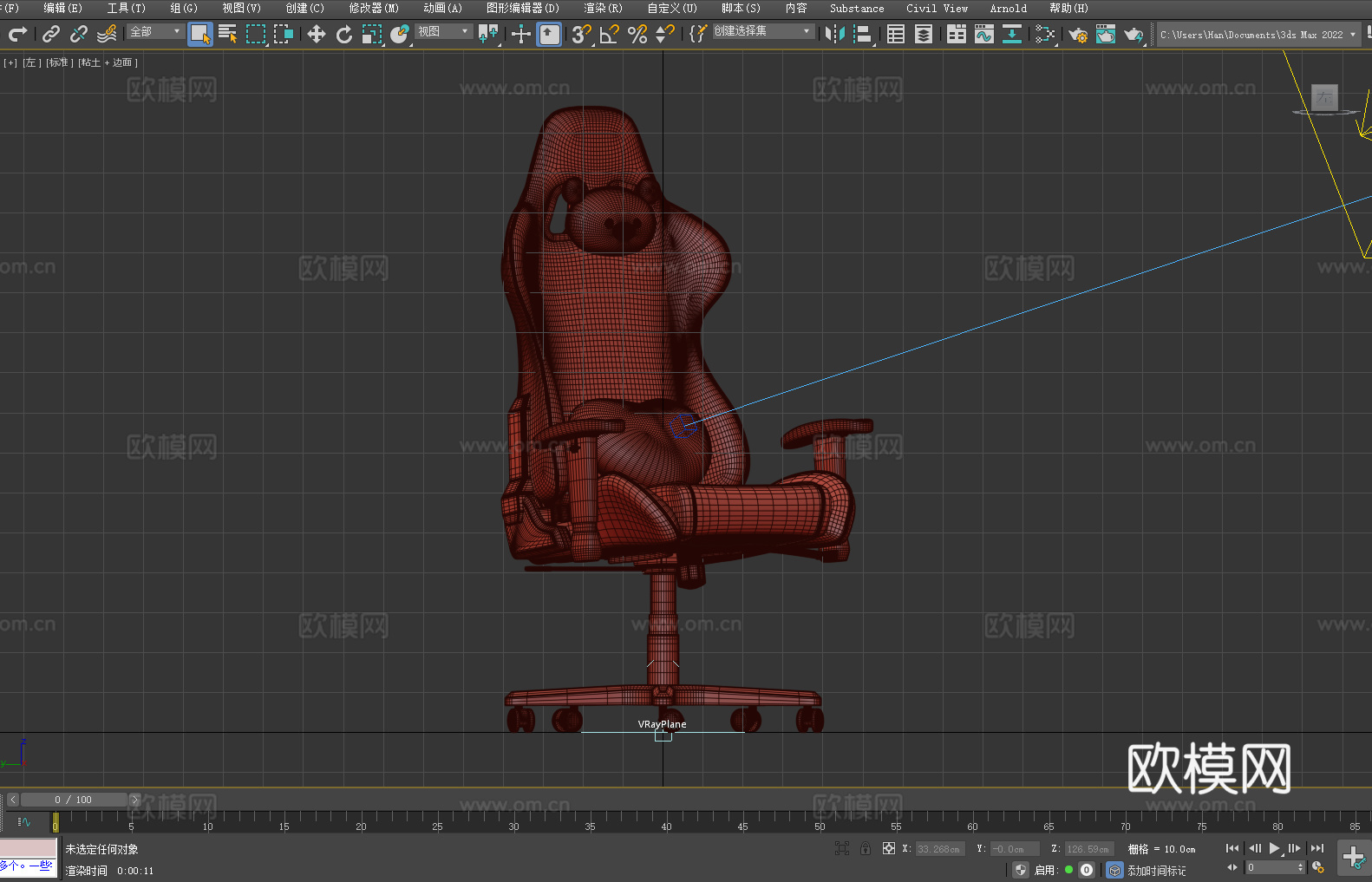This screenshot has height=882, width=1372.
Task: Open the 修改器(M) menu
Action: (x=374, y=8)
